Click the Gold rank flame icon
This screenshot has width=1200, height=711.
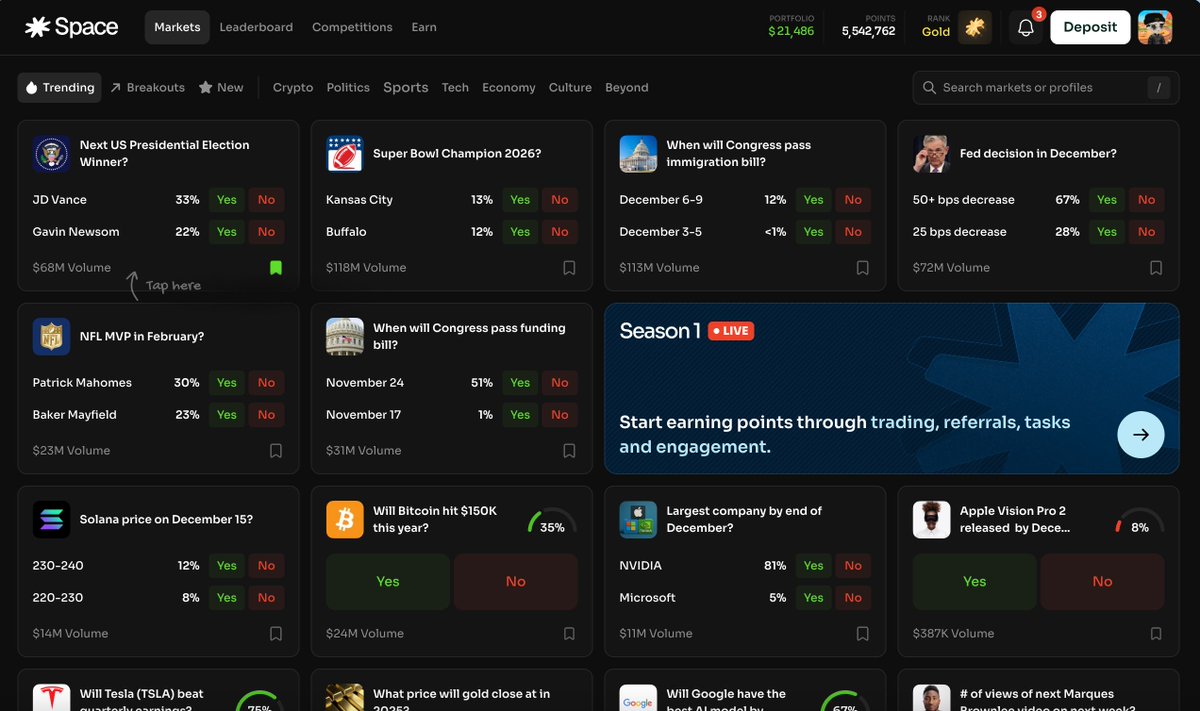pyautogui.click(x=974, y=27)
